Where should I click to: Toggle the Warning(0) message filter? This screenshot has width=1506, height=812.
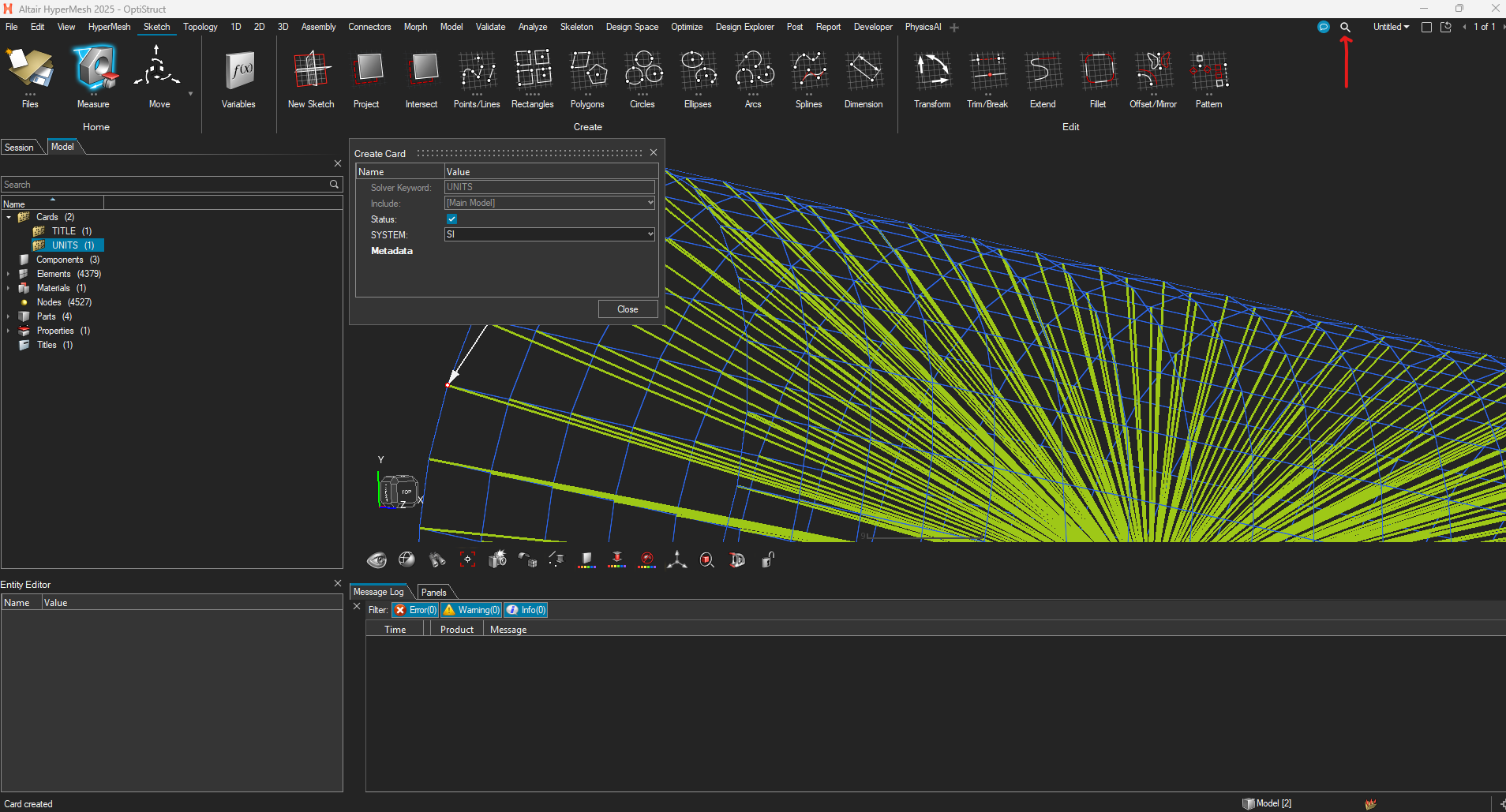471,610
